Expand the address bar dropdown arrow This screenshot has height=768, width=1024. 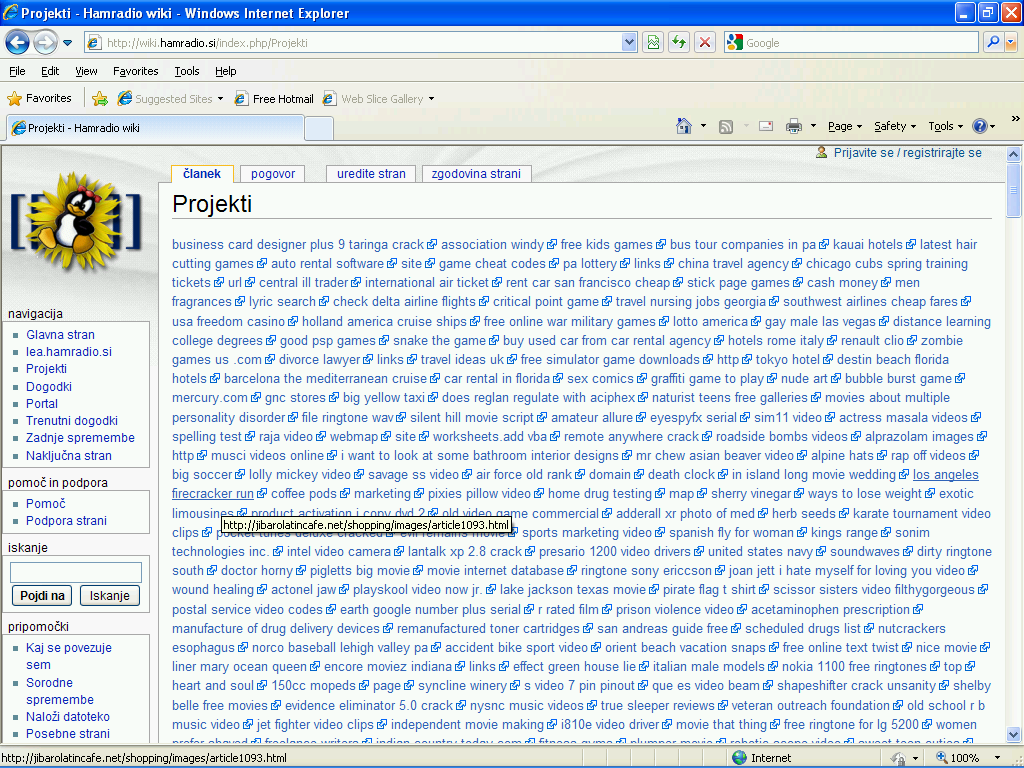click(x=629, y=42)
